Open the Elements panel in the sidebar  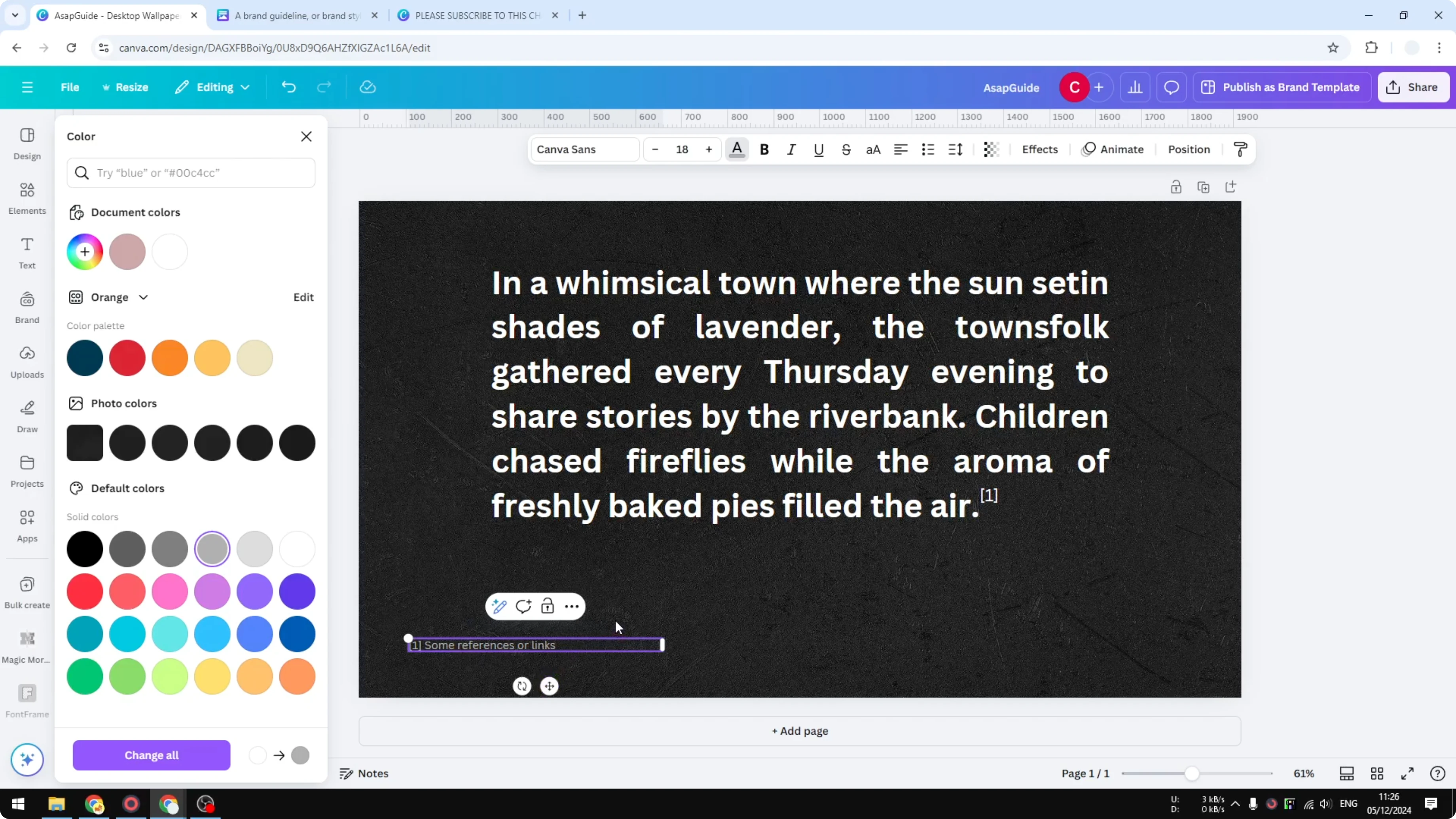coord(27,198)
